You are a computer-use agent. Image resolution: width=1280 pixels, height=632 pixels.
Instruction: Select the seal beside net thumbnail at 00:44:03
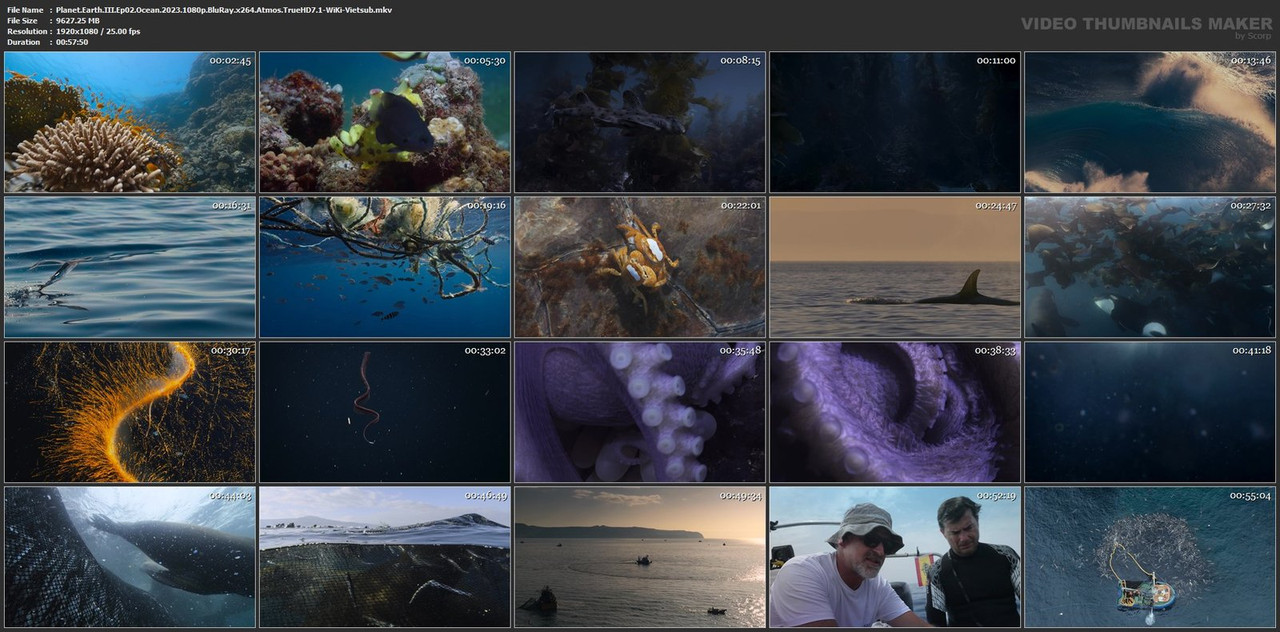pyautogui.click(x=130, y=557)
